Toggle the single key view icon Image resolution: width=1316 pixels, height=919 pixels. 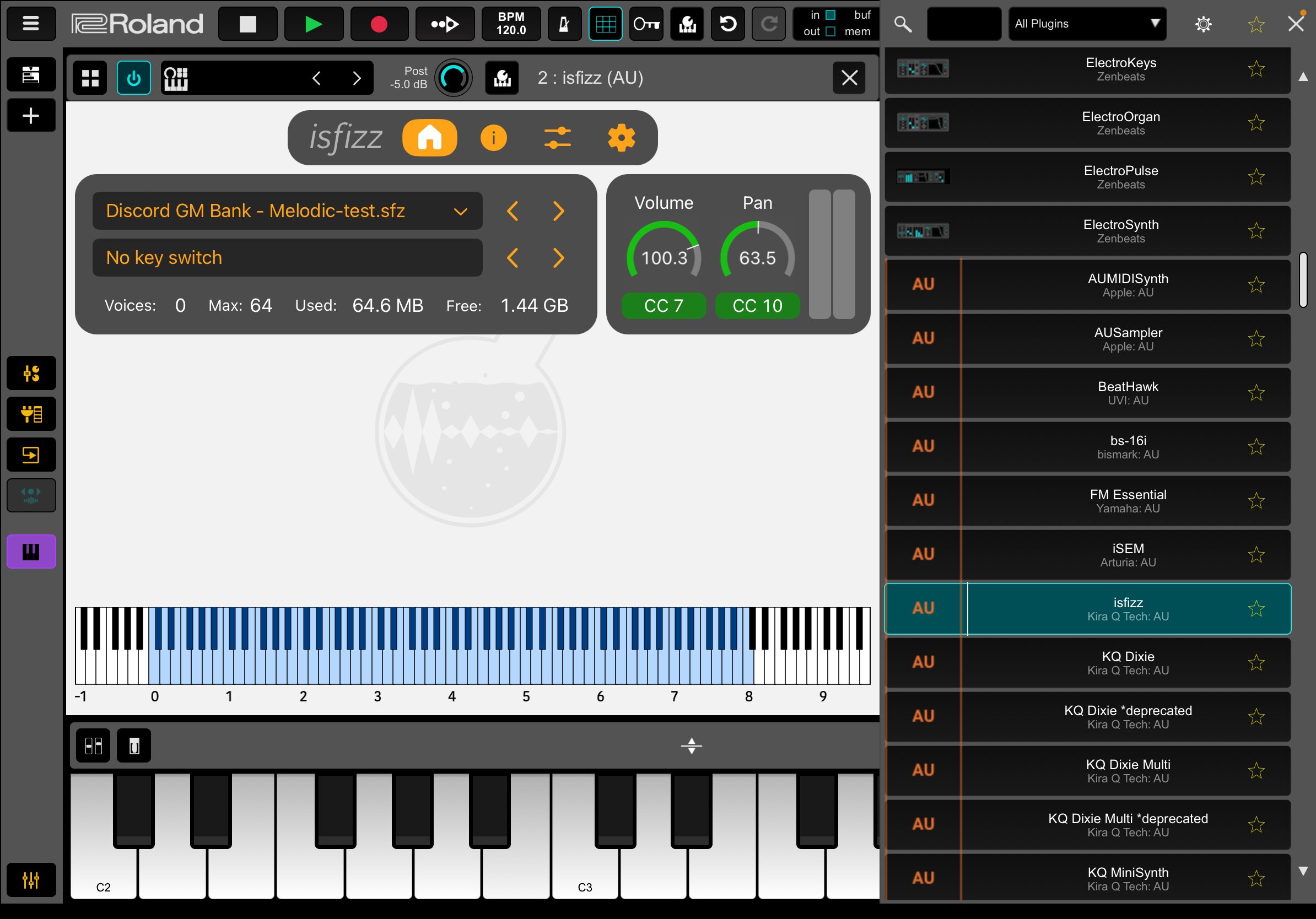(x=133, y=746)
